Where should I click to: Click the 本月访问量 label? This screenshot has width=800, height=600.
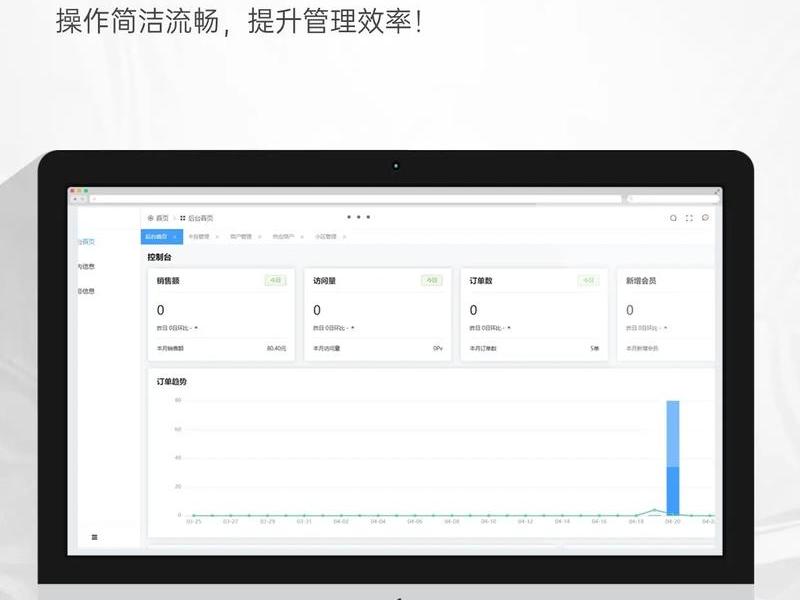click(x=327, y=348)
